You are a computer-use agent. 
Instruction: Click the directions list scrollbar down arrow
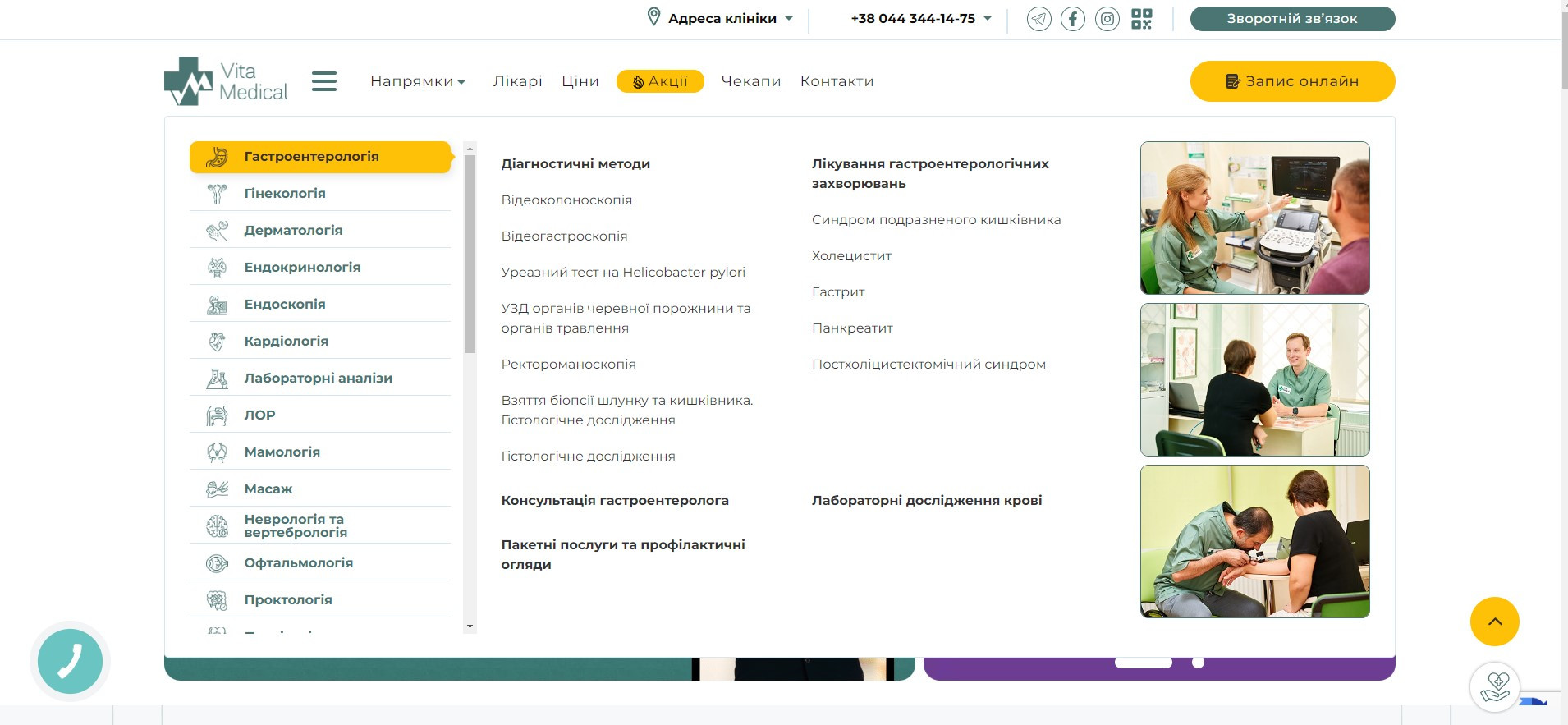(x=470, y=626)
